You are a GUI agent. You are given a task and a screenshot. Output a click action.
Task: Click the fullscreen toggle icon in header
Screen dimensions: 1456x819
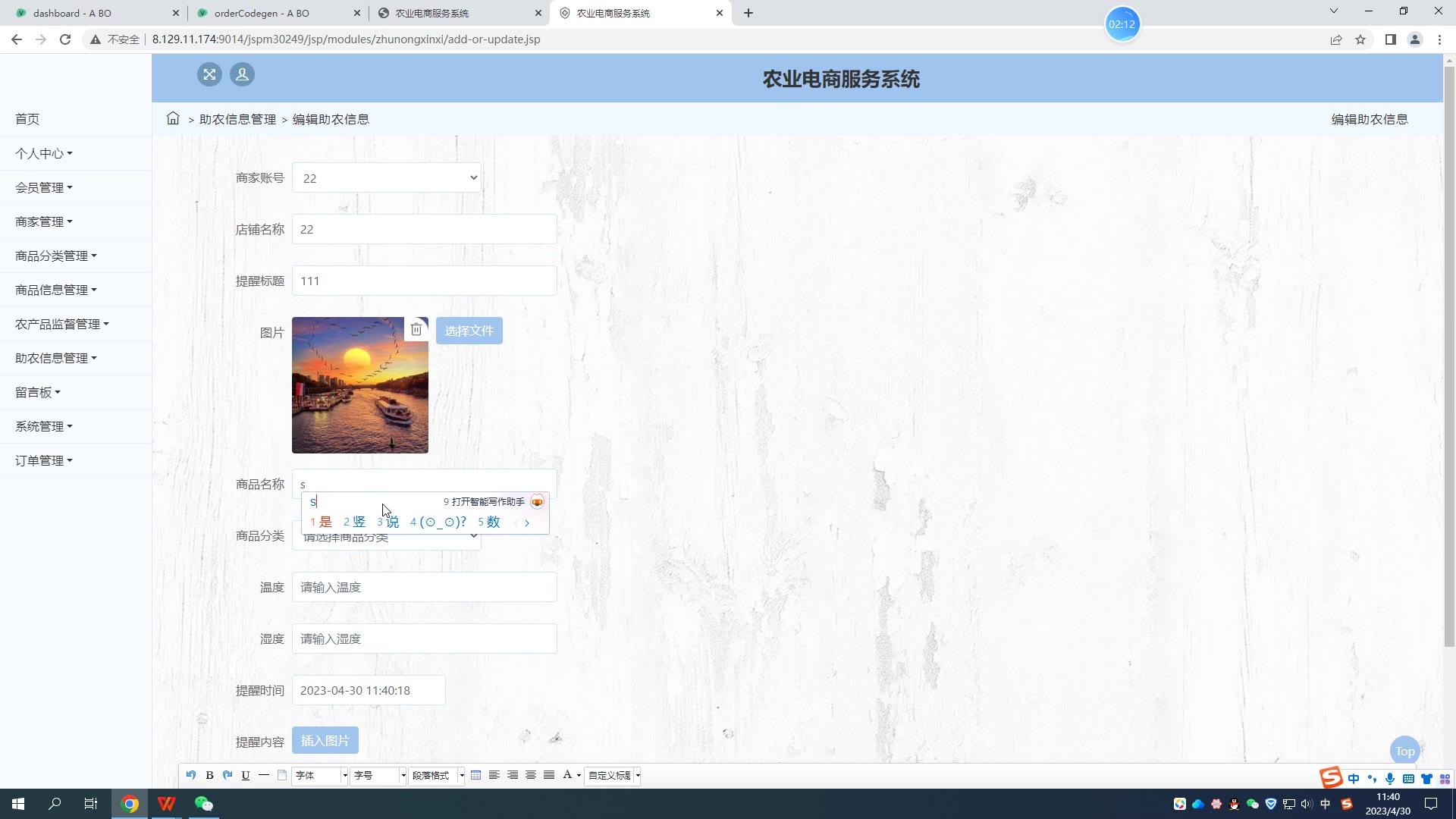[209, 74]
